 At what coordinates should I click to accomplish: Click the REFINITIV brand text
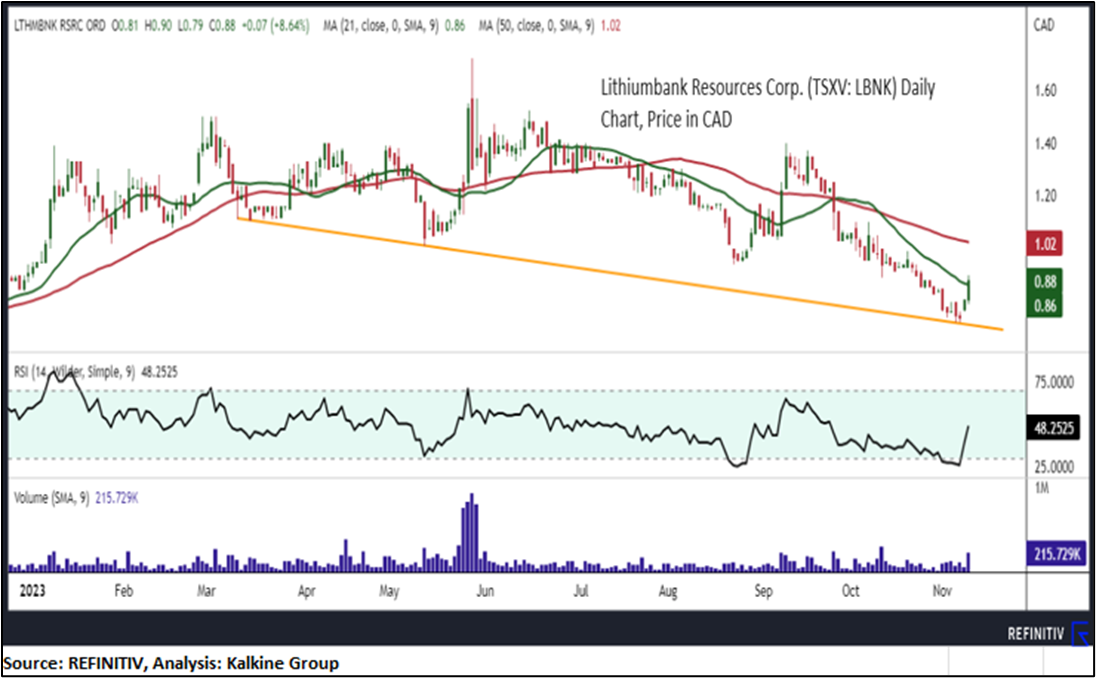click(1035, 634)
